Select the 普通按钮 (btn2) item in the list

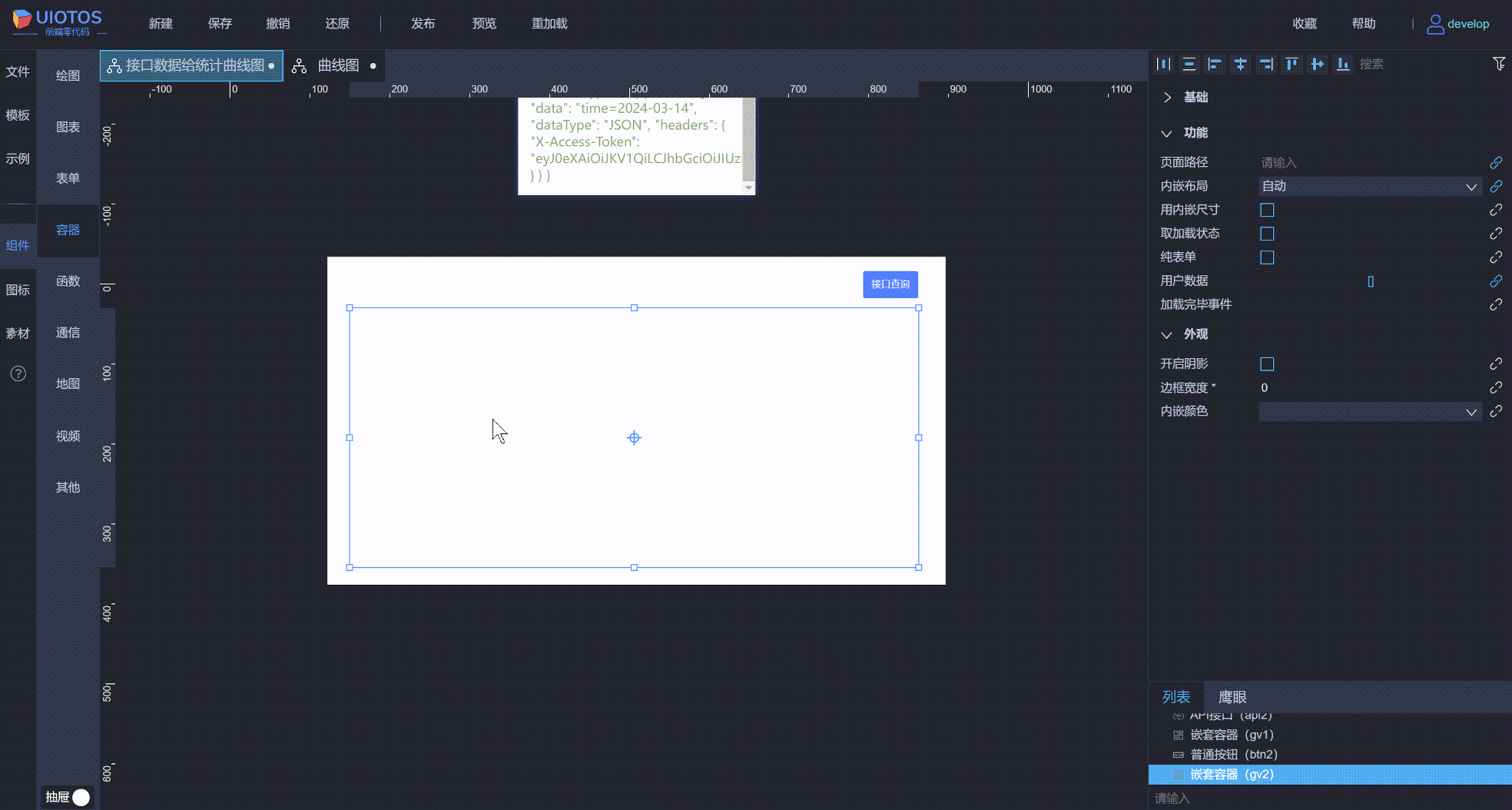click(x=1230, y=754)
